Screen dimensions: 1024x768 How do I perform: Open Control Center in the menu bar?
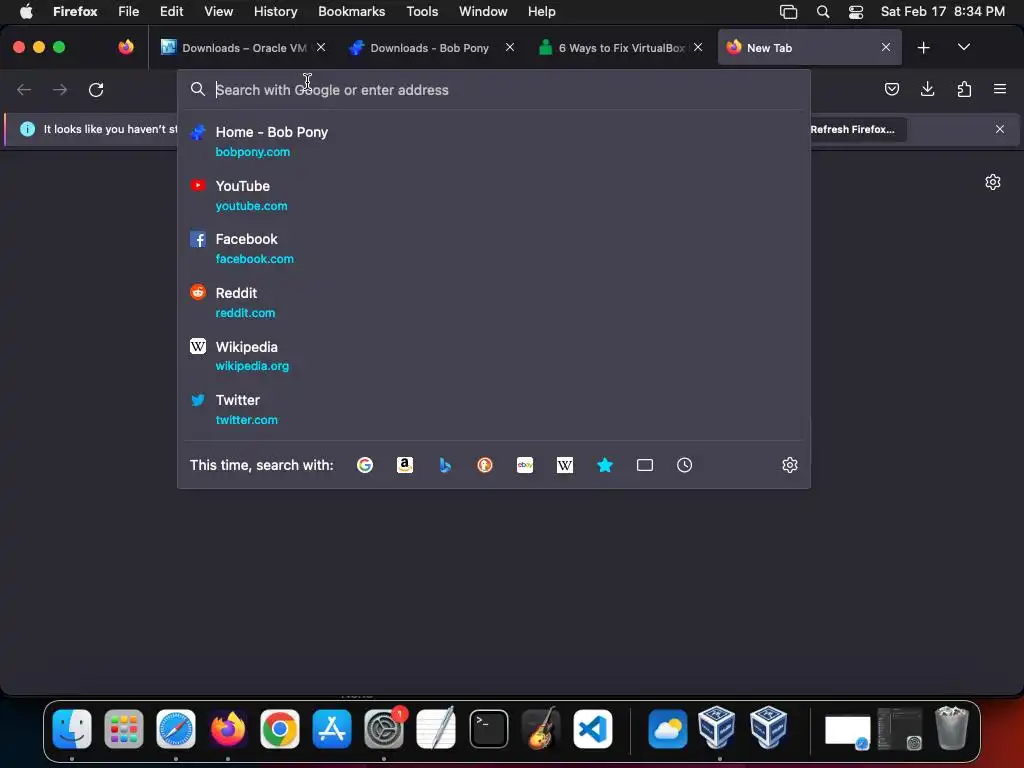856,12
